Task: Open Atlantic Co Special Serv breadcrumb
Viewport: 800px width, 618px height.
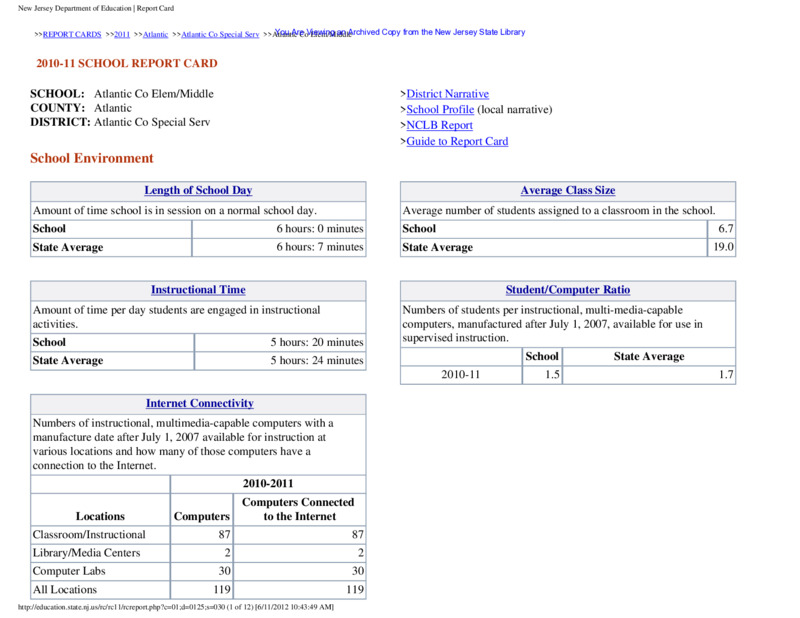Action: (x=220, y=34)
